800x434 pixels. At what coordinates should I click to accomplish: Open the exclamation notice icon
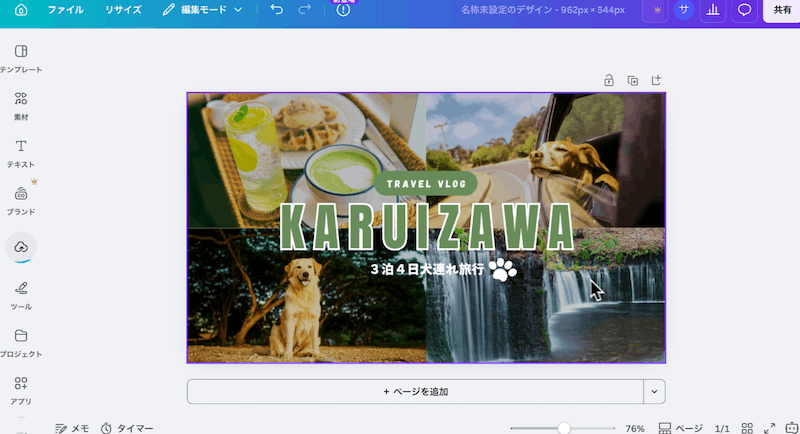pos(343,10)
